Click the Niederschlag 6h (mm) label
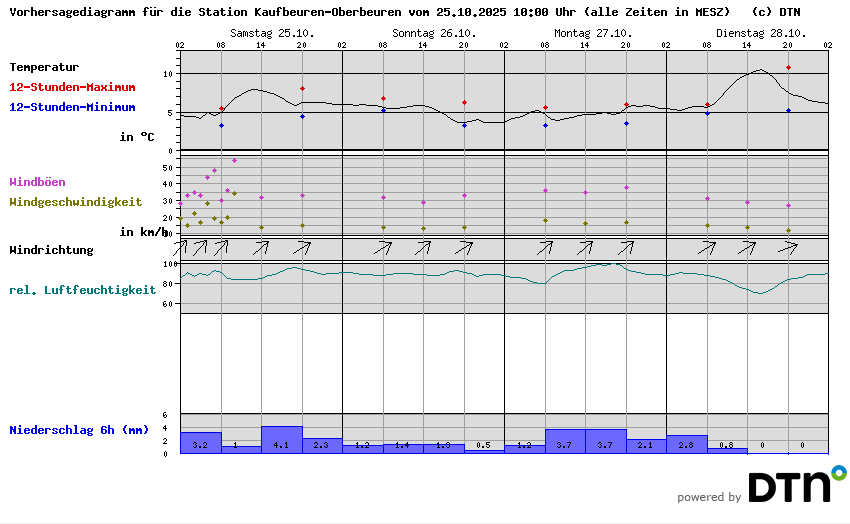850x524 pixels. pos(79,430)
